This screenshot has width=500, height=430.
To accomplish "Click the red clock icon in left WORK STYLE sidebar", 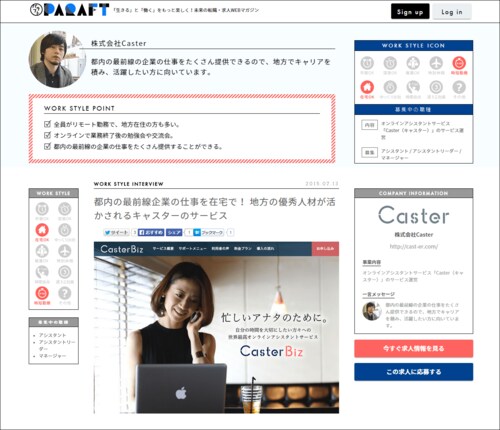I will click(42, 293).
